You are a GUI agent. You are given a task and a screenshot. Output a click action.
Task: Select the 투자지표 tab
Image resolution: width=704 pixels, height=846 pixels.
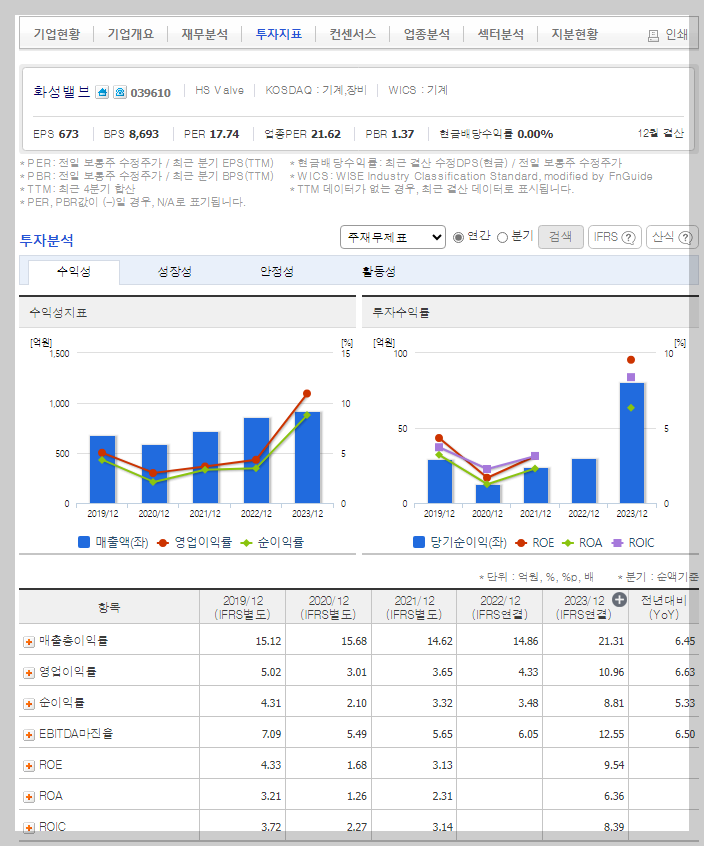pos(278,34)
